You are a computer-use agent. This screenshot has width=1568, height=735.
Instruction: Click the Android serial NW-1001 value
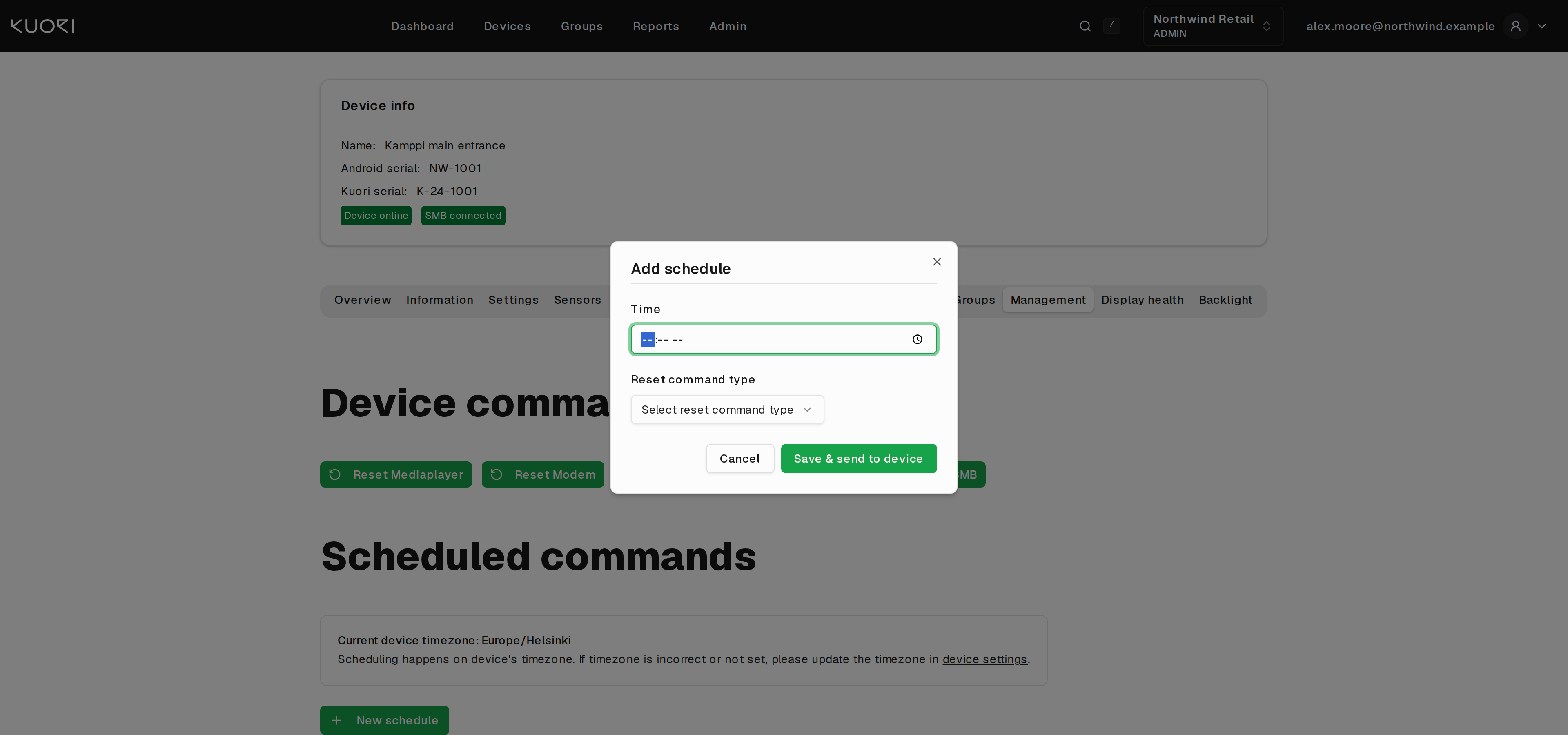point(455,169)
